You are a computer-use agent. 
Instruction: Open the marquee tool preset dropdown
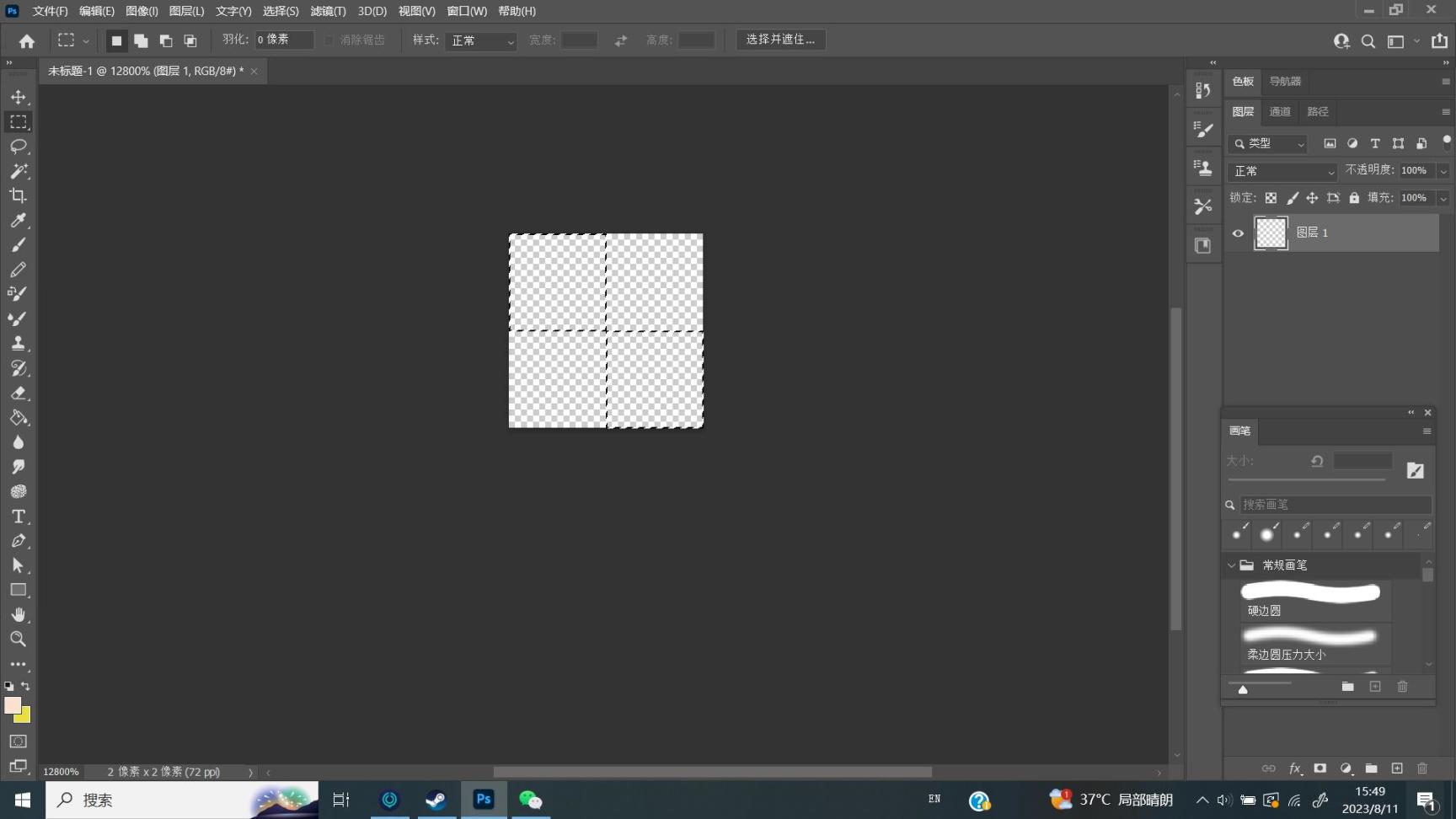pyautogui.click(x=86, y=41)
